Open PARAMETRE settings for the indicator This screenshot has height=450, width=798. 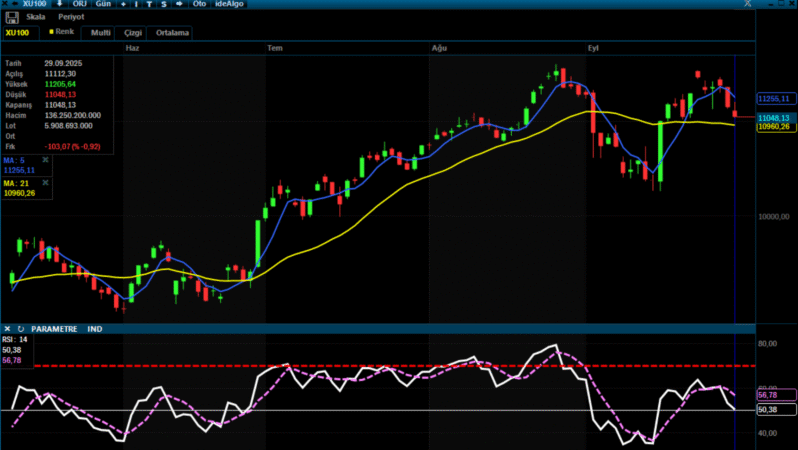point(54,328)
